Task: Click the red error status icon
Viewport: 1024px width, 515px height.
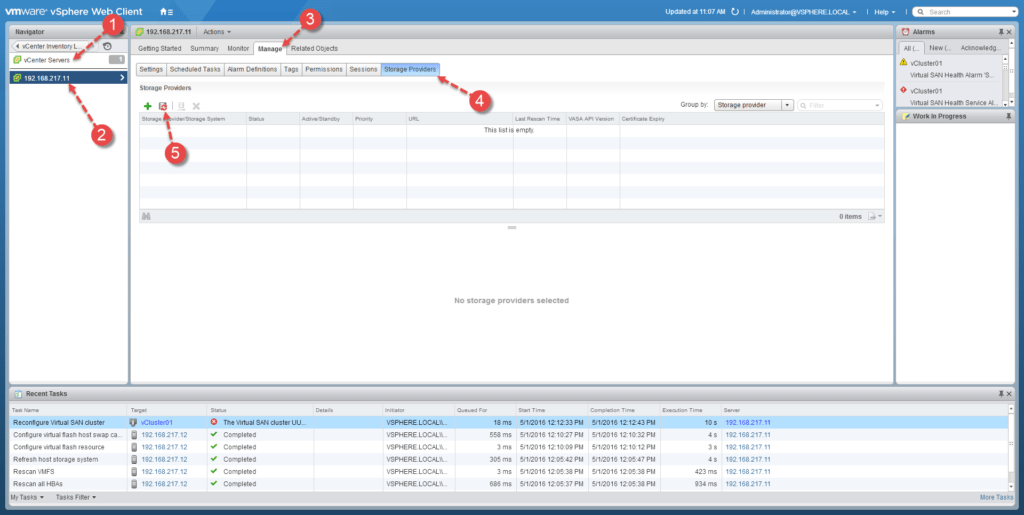Action: tap(214, 422)
